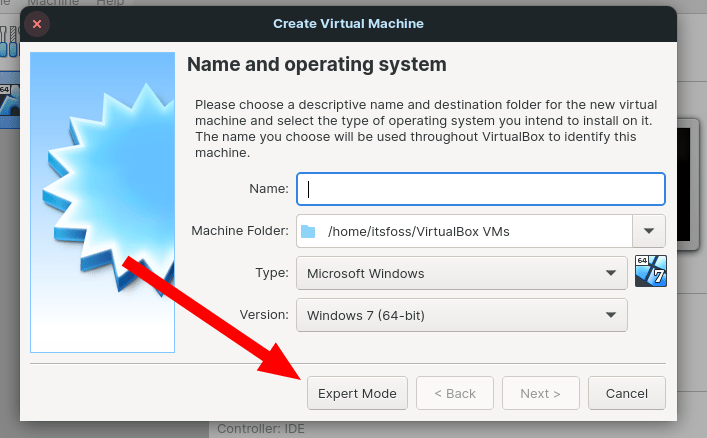Click the Tools icon behind the dialog
The height and width of the screenshot is (438, 707).
[x=8, y=42]
